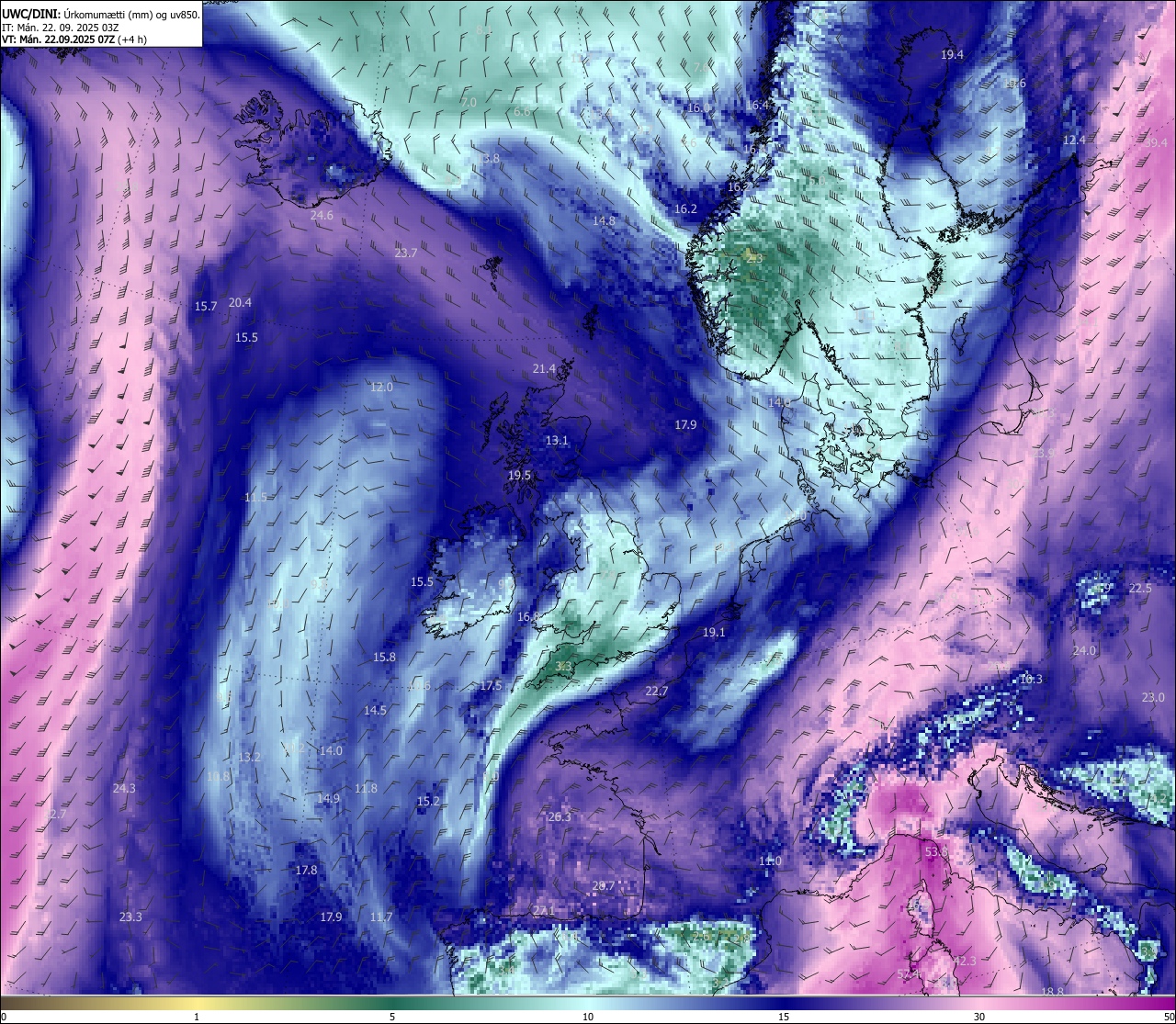Click the 18.8 value at the bottom right
Screen dimensions: 1176x1024
[x=1053, y=992]
